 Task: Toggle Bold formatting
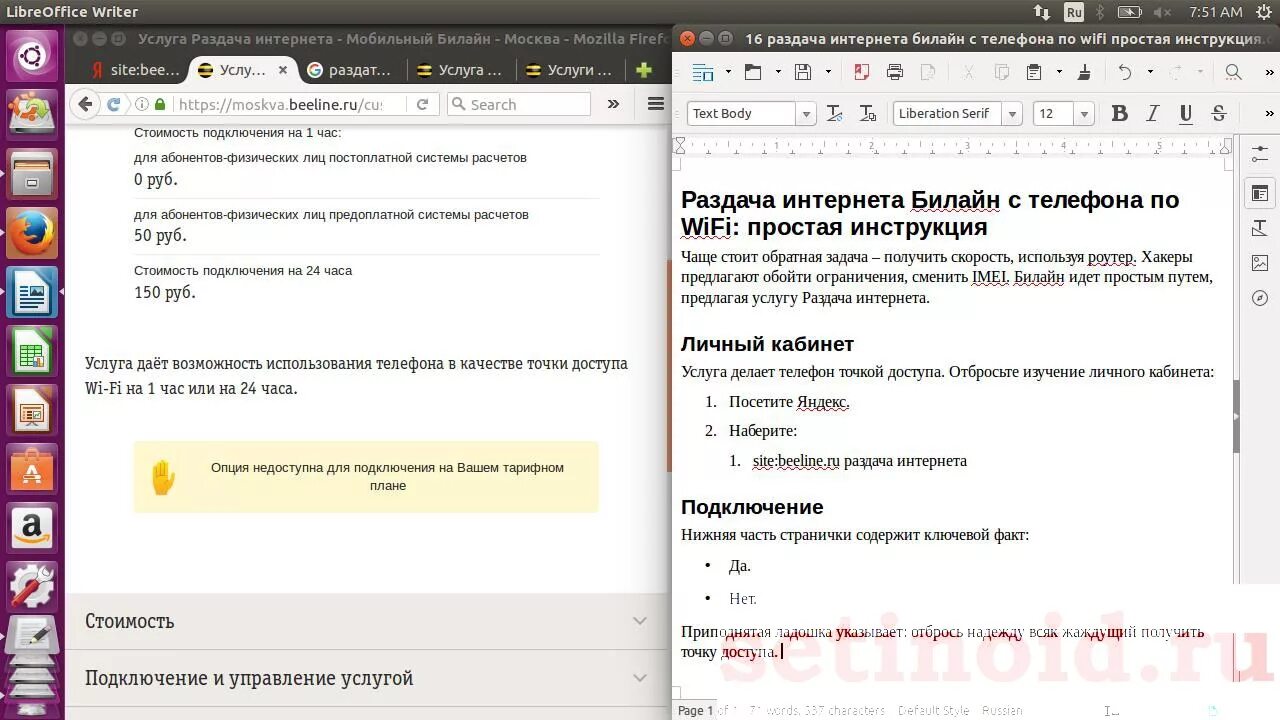(x=1120, y=113)
